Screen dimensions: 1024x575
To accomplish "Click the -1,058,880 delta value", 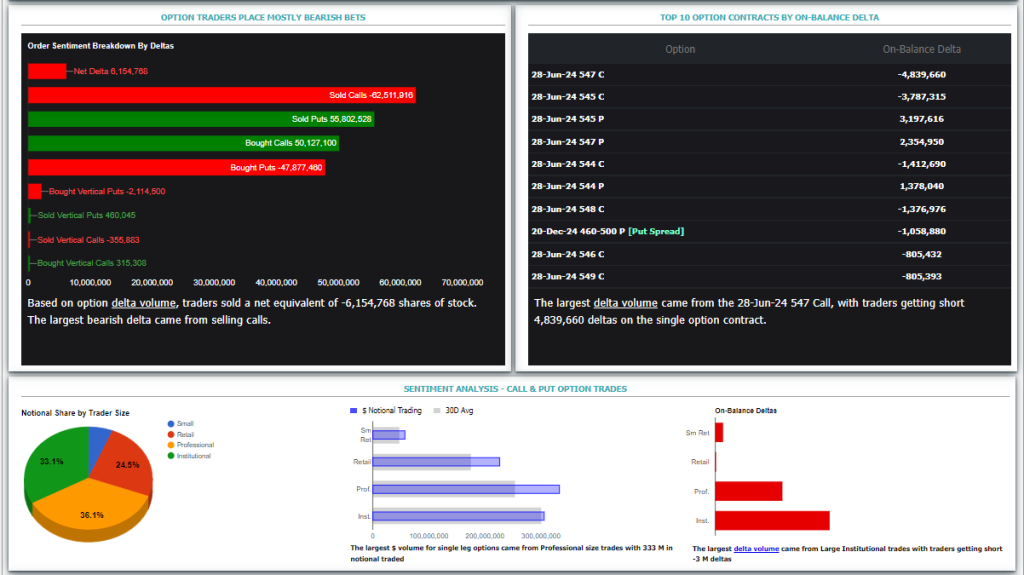I will [921, 231].
